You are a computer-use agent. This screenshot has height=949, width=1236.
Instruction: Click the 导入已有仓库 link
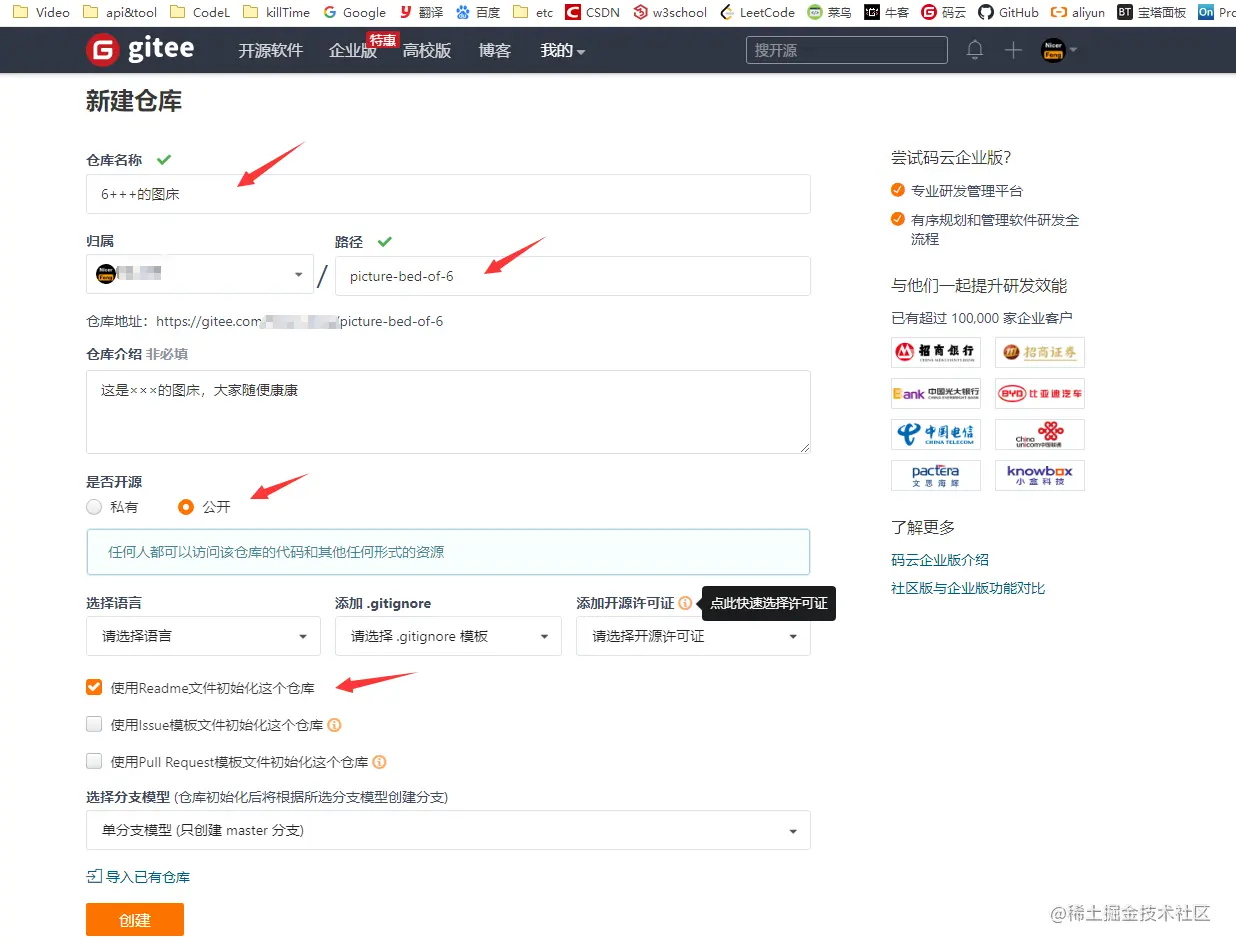pos(138,877)
